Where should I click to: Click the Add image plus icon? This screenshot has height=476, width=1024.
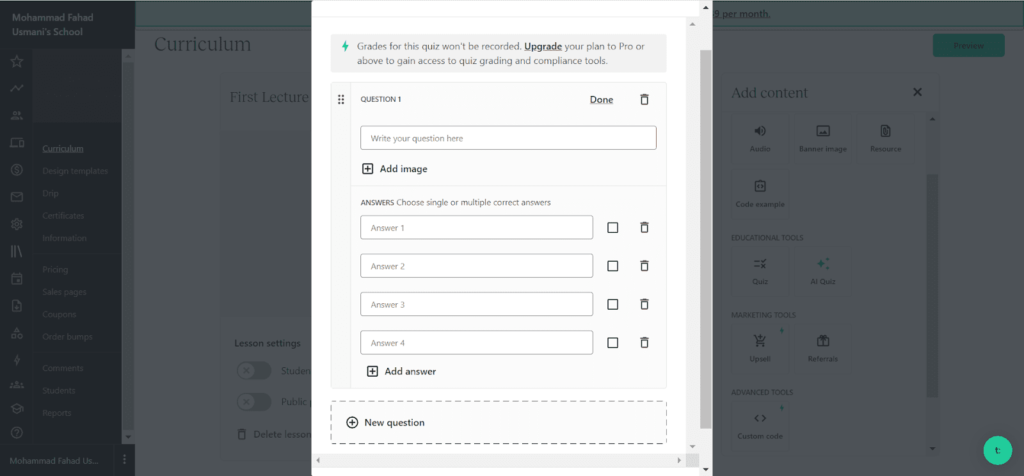368,168
